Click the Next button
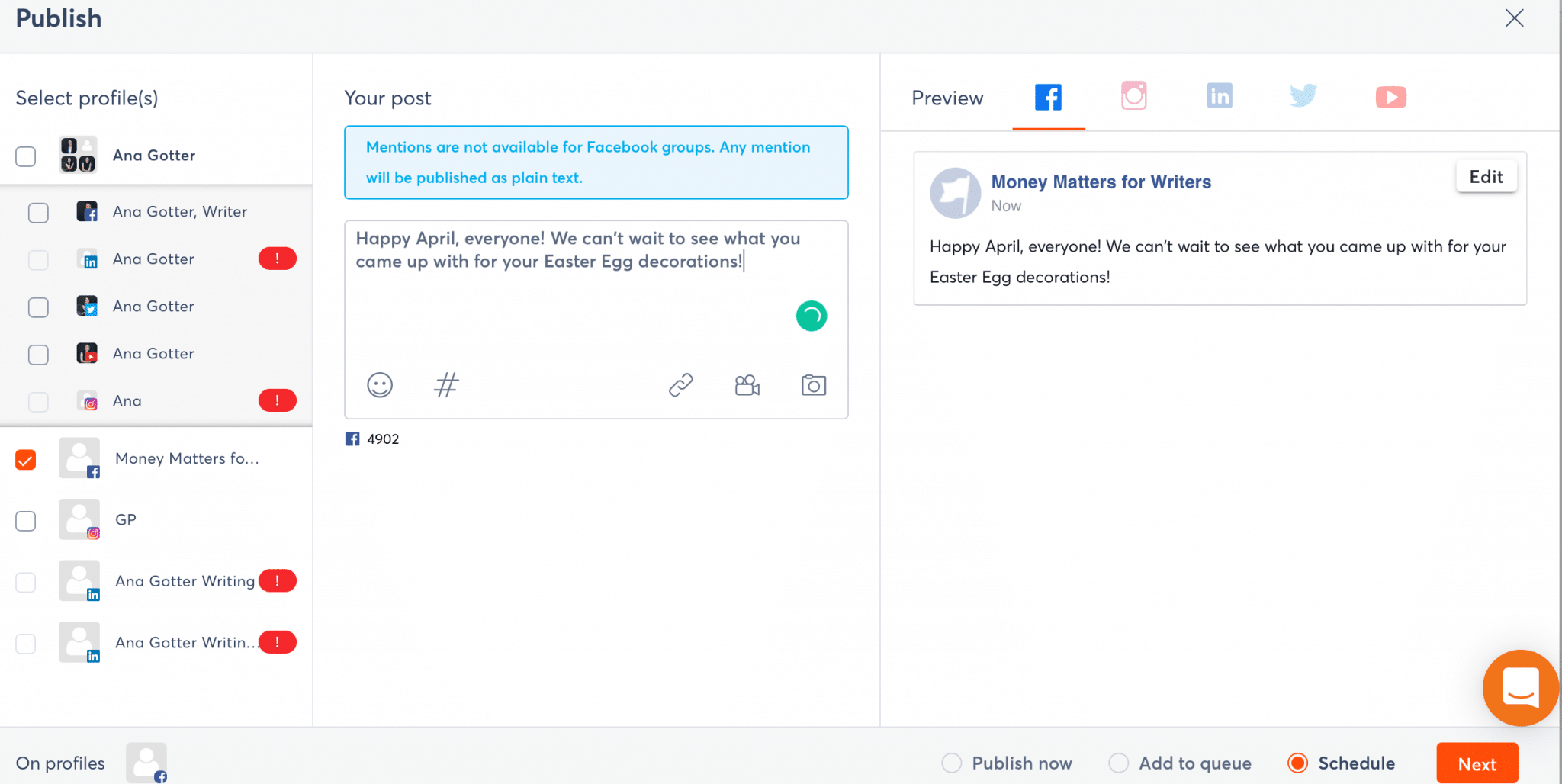This screenshot has height=784, width=1562. (1477, 763)
